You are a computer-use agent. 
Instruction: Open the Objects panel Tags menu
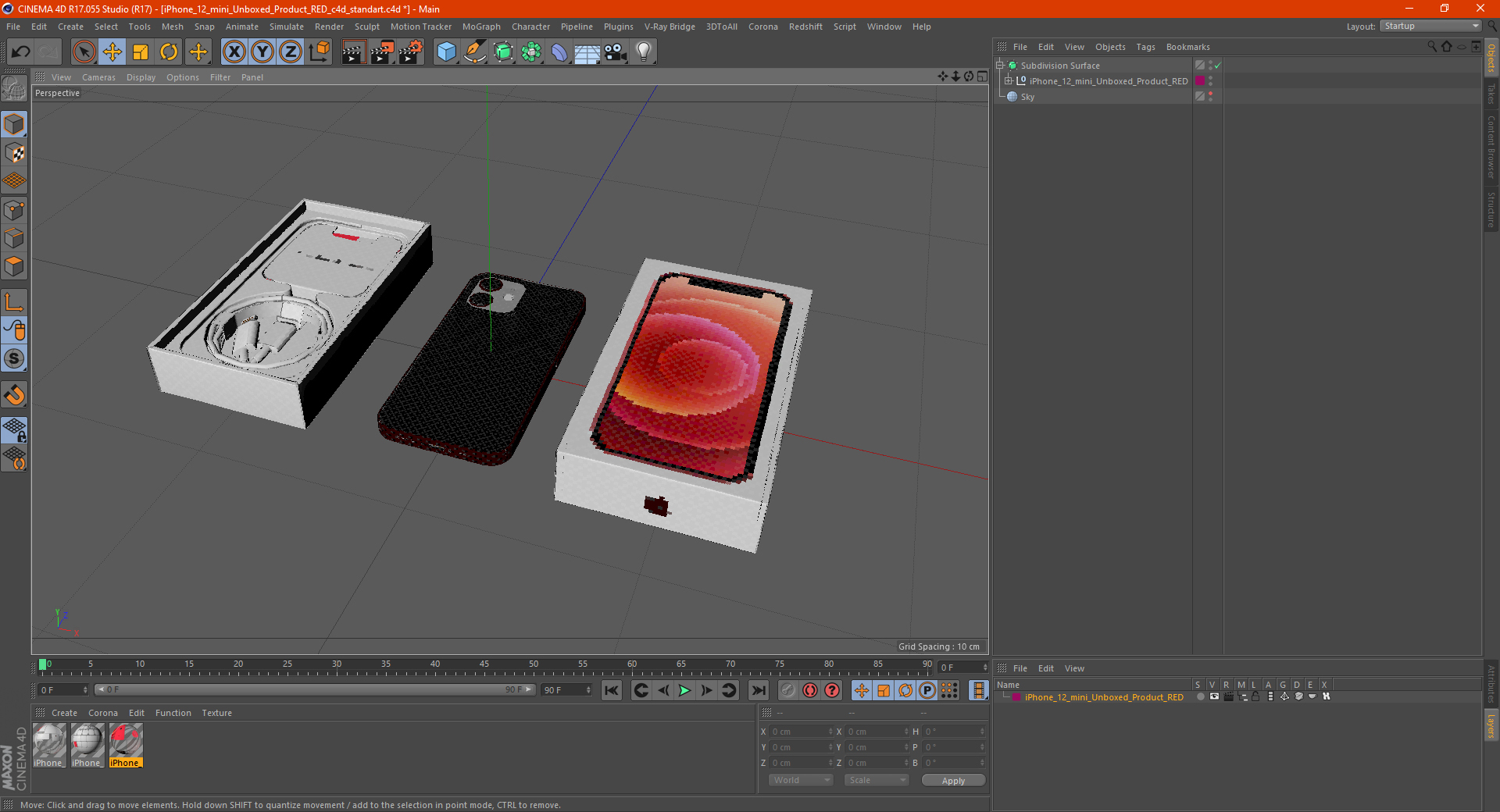click(1145, 47)
